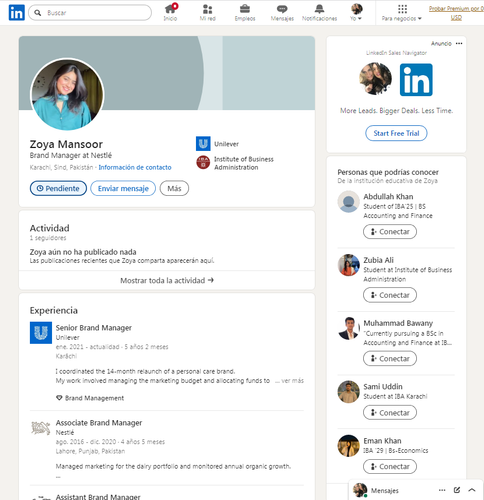
Task: Click the Zoya Mansoor name heading
Action: click(66, 144)
